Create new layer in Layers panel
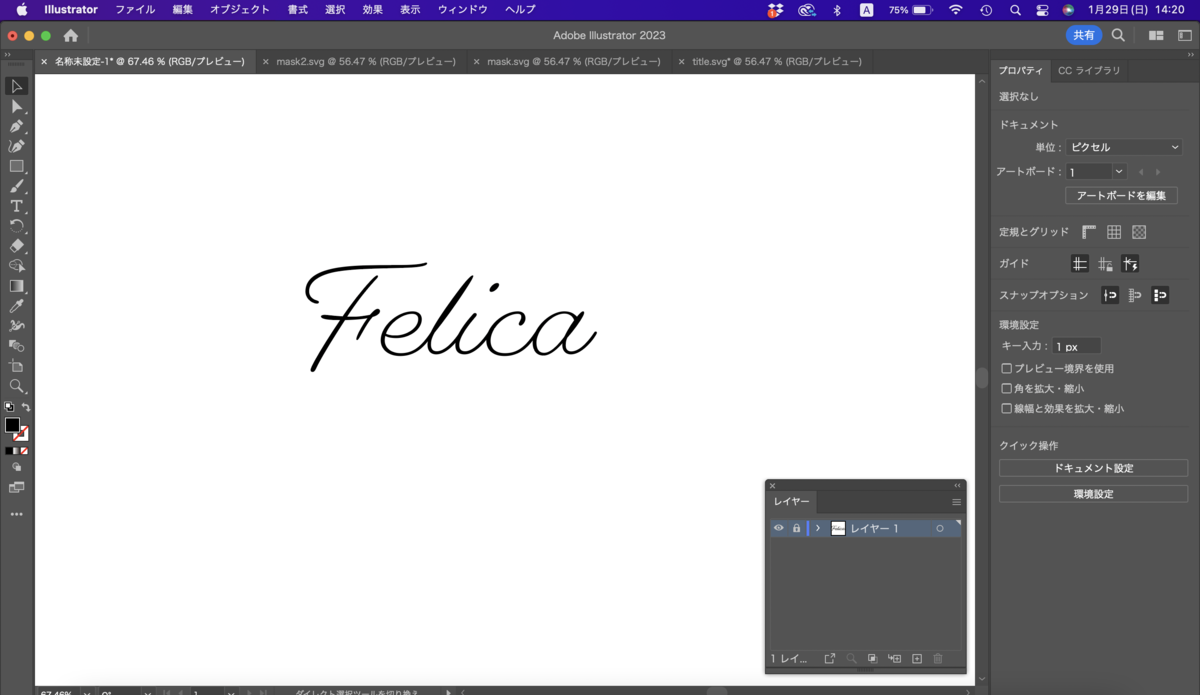 coord(917,659)
